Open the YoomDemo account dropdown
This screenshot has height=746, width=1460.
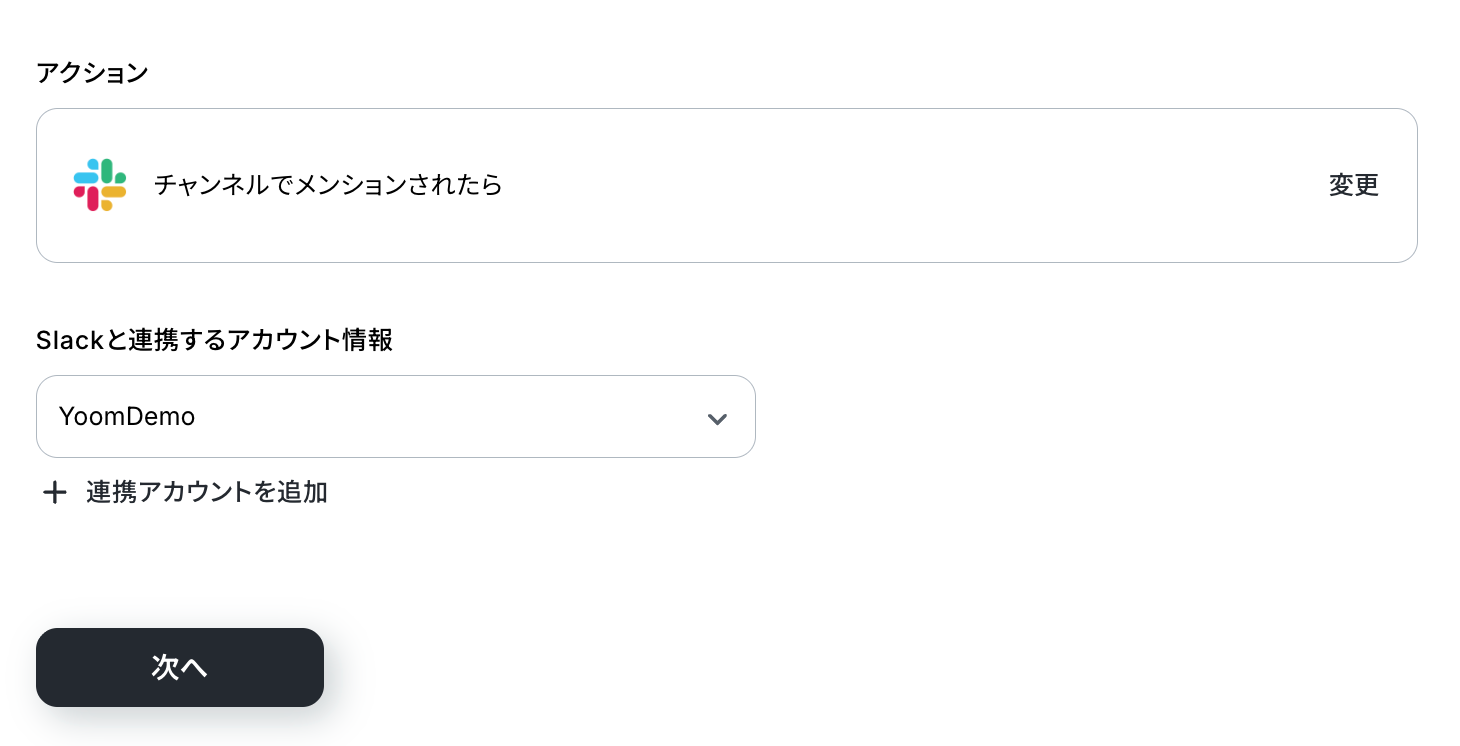click(395, 417)
